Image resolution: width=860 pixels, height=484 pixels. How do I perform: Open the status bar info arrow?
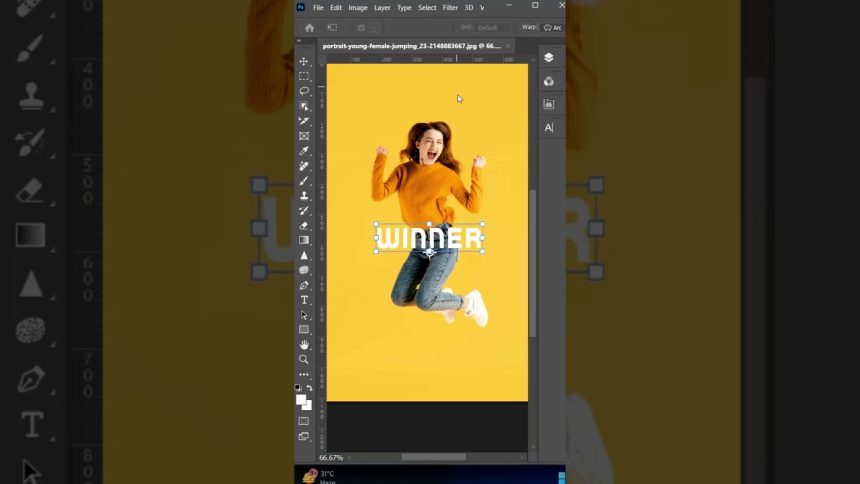pos(349,458)
